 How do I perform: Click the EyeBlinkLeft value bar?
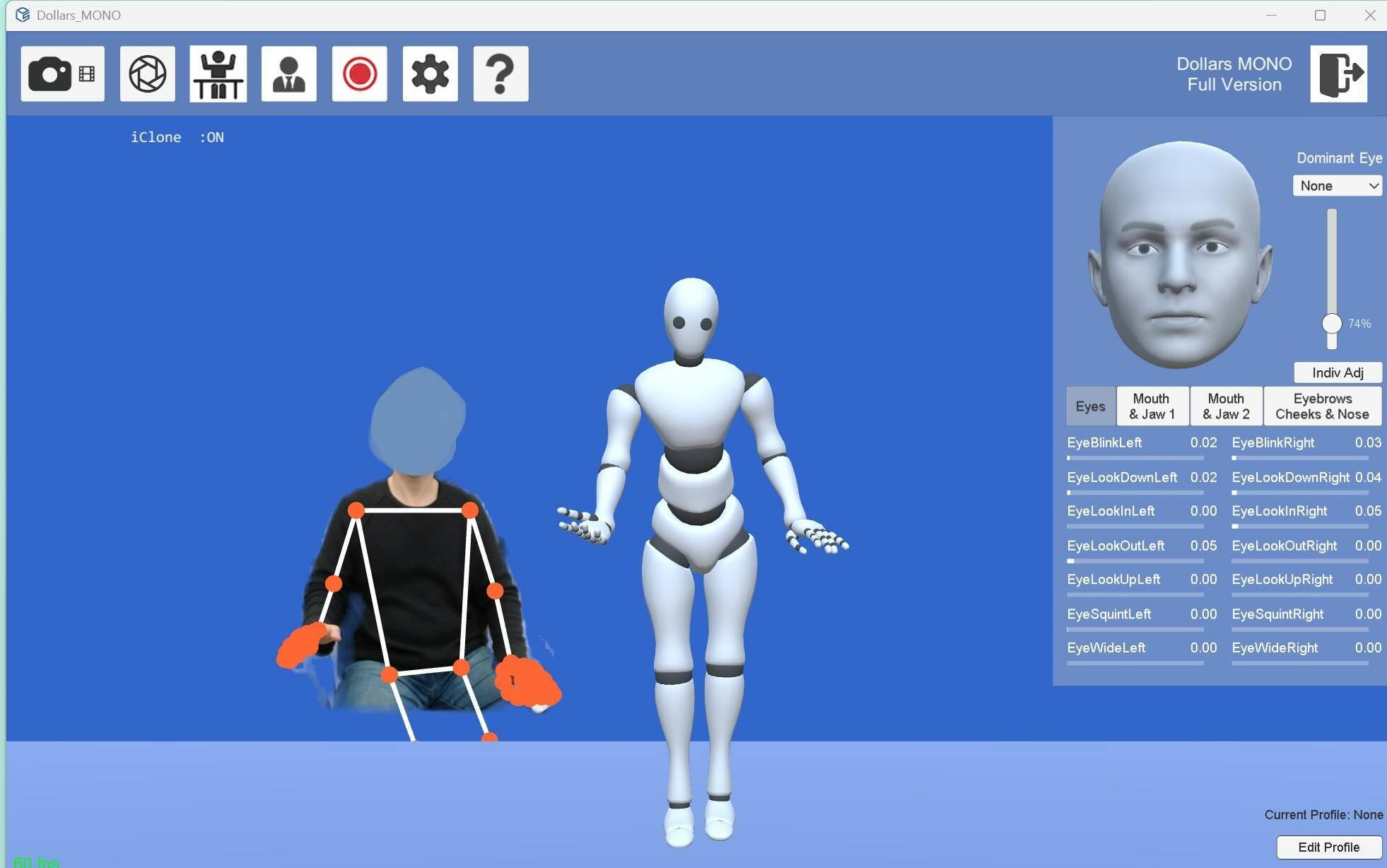(1135, 458)
